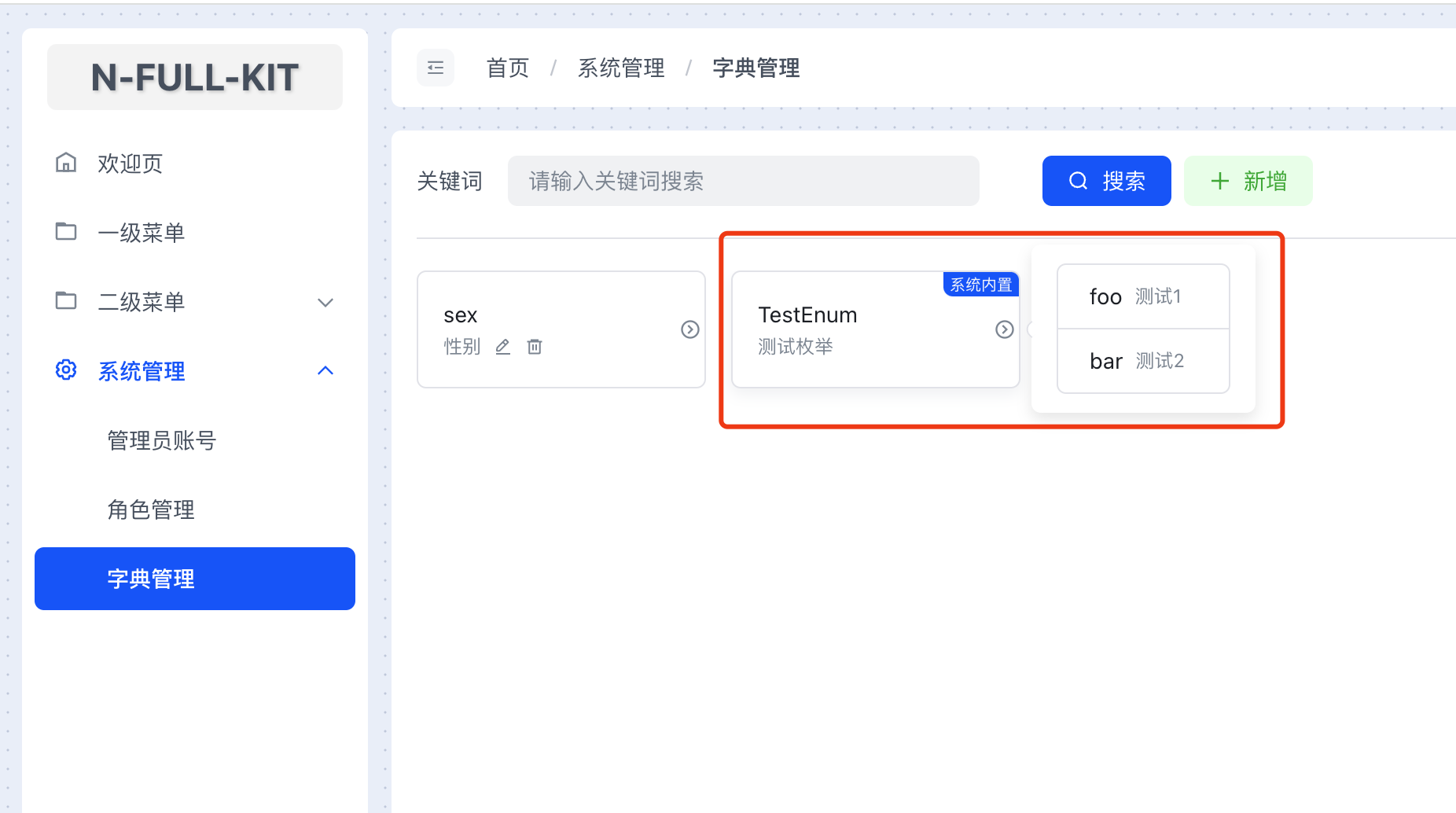1456x813 pixels.
Task: Collapse the 系统管理 submenu chevron
Action: [x=325, y=370]
